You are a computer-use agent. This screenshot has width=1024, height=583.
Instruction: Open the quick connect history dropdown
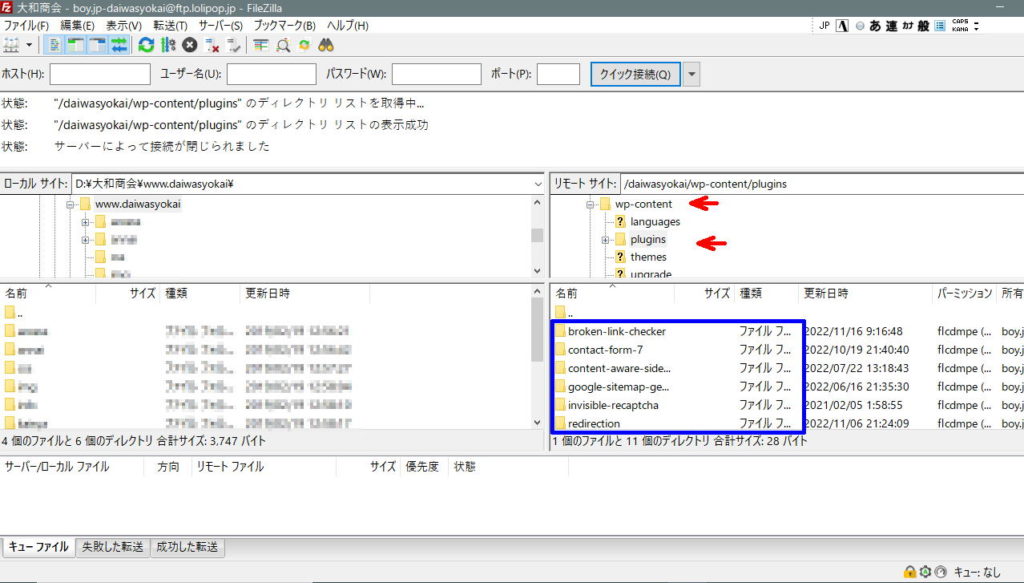point(692,74)
